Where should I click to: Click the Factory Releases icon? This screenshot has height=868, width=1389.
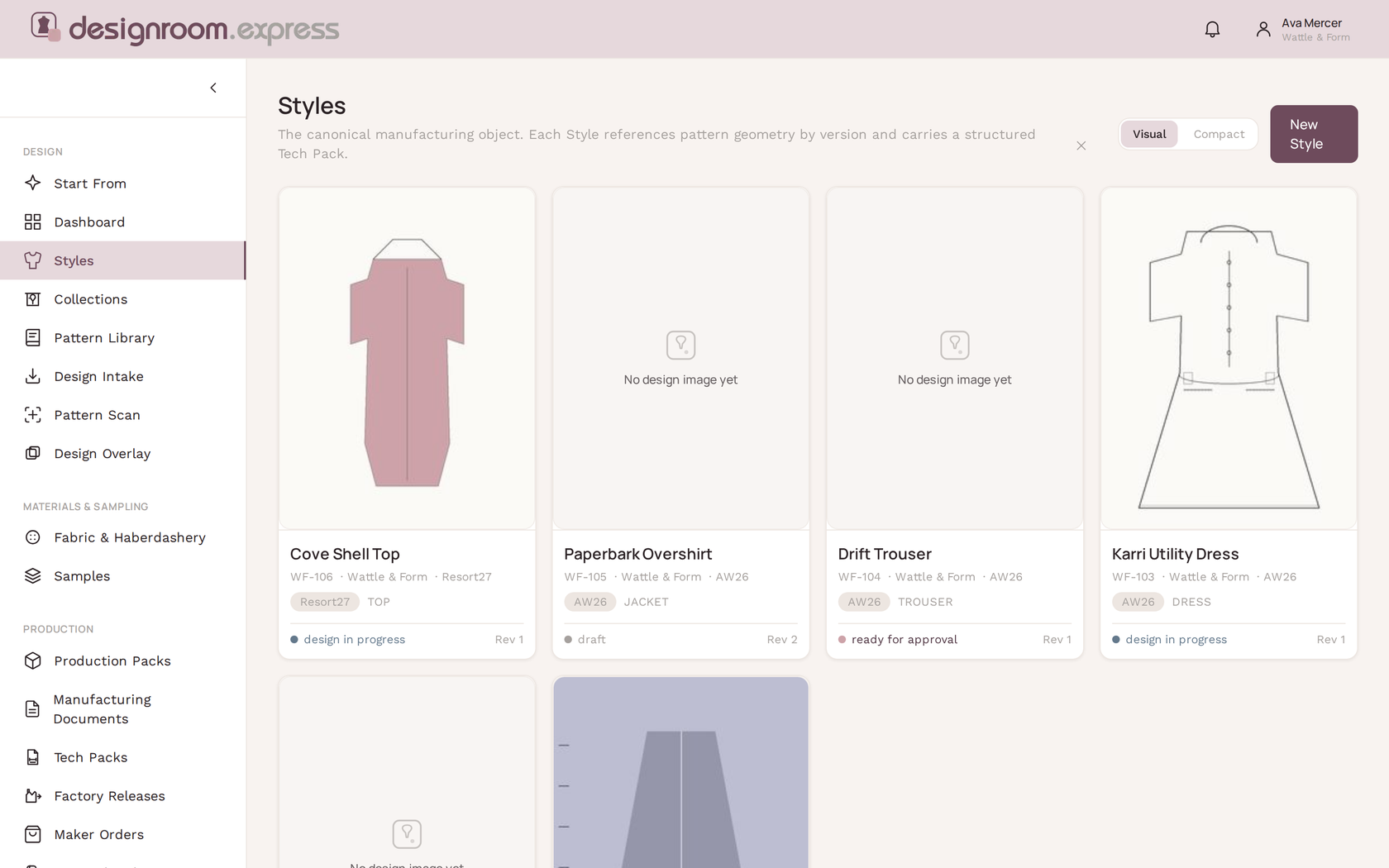click(x=33, y=796)
